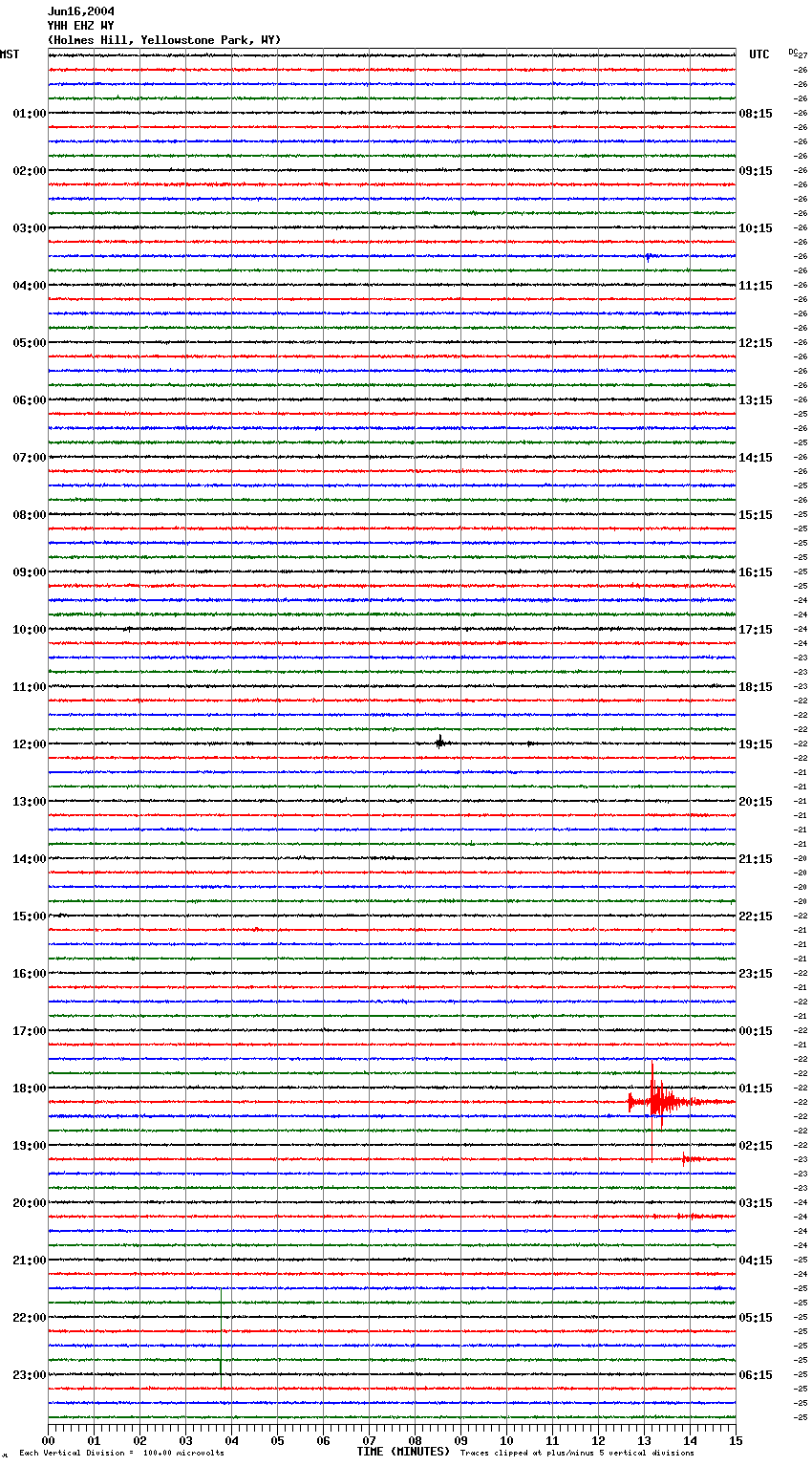Click the Traces clipped at plus/minus 5 divisions note
The height and width of the screenshot is (1466, 812).
(x=577, y=1453)
